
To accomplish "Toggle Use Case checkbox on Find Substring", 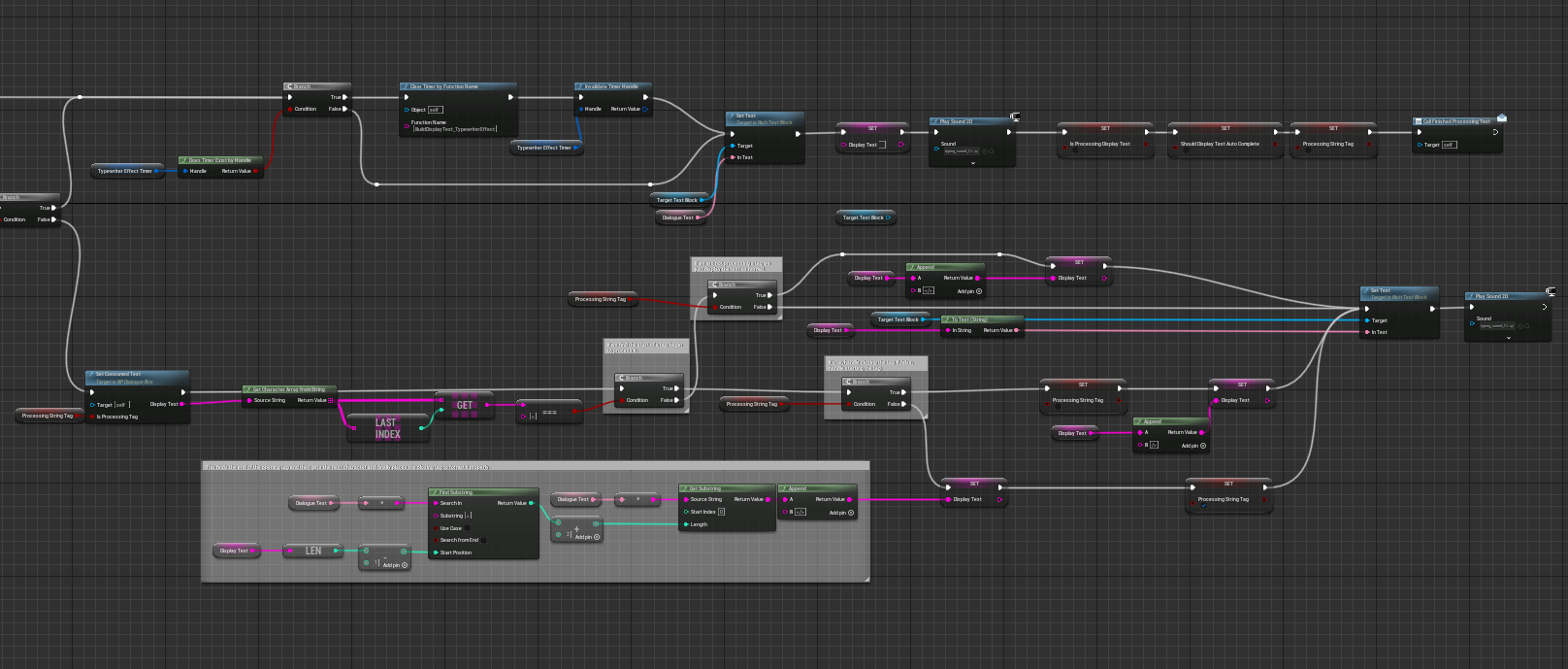I will point(468,528).
